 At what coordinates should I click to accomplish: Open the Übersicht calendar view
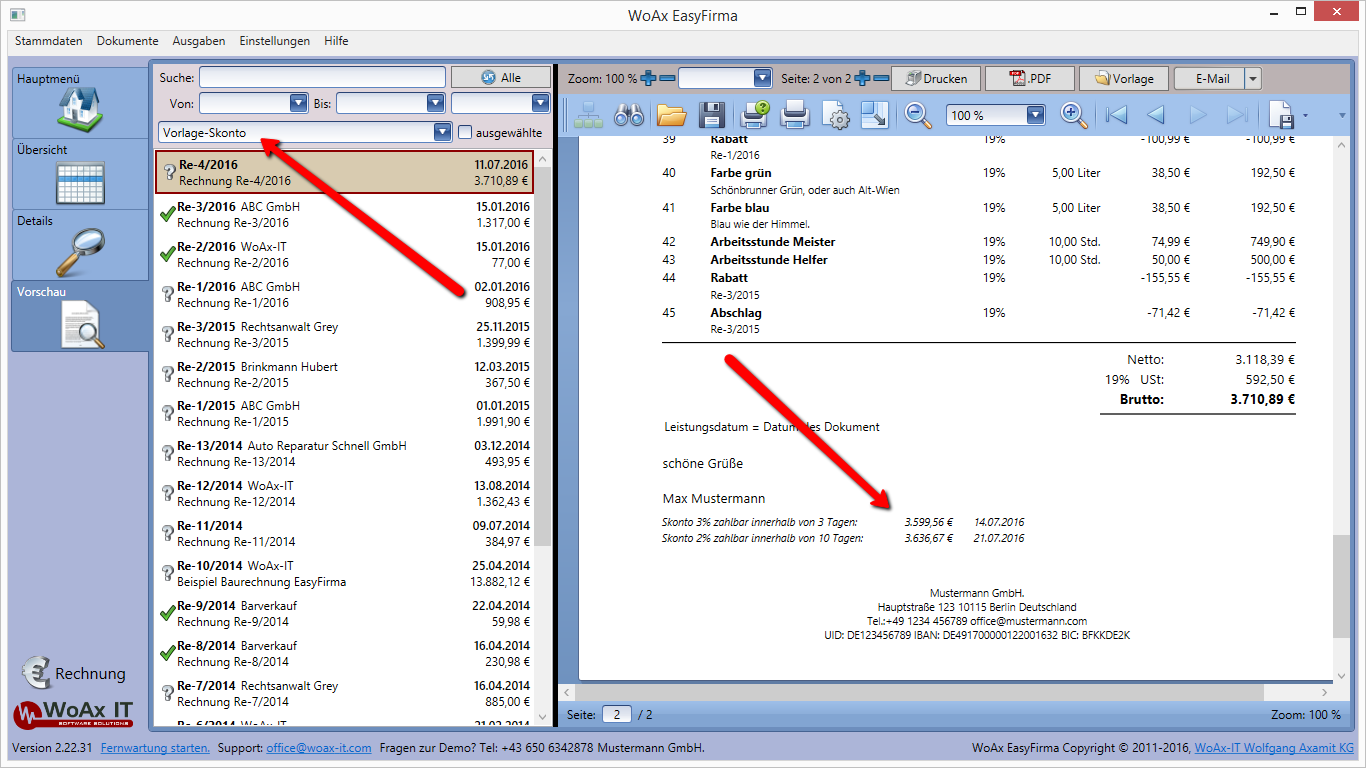pyautogui.click(x=78, y=183)
